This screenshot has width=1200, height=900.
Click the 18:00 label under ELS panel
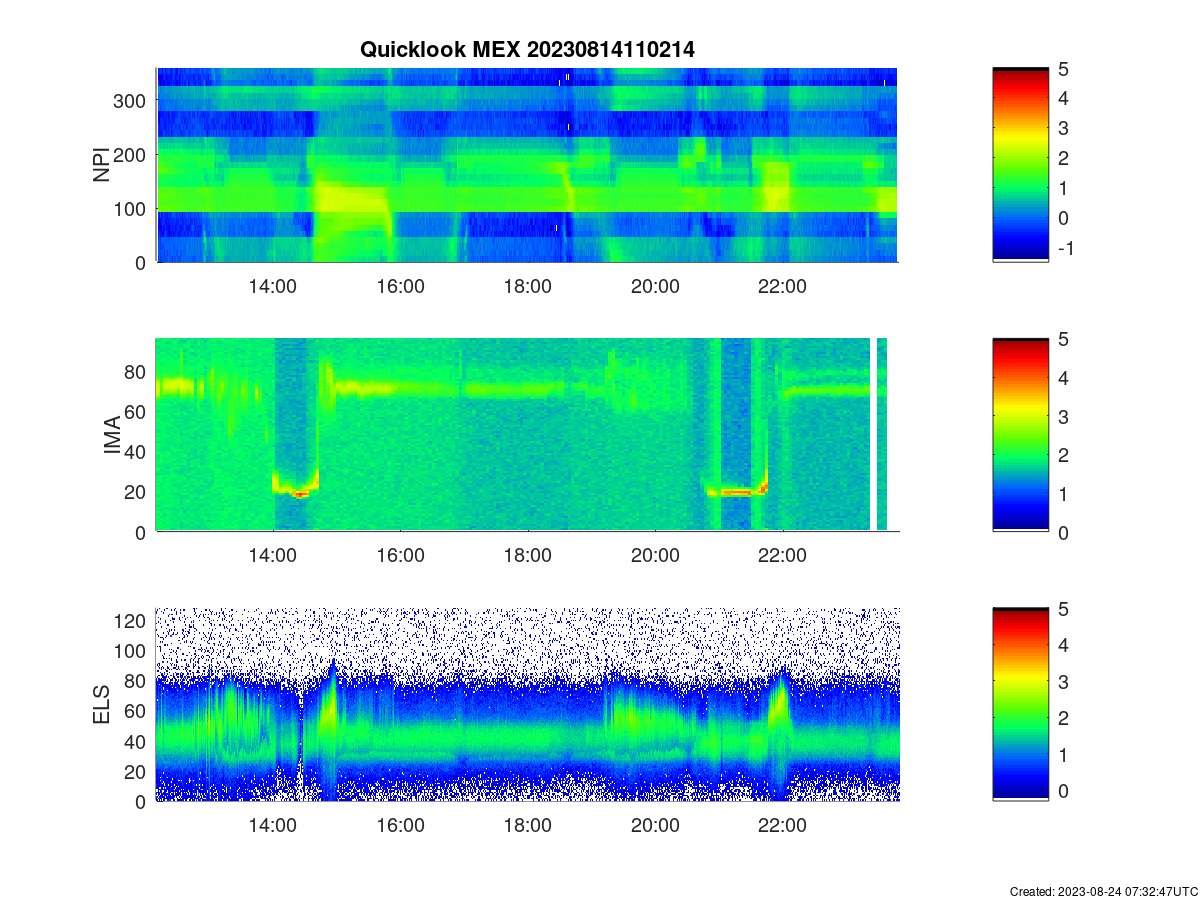point(528,825)
